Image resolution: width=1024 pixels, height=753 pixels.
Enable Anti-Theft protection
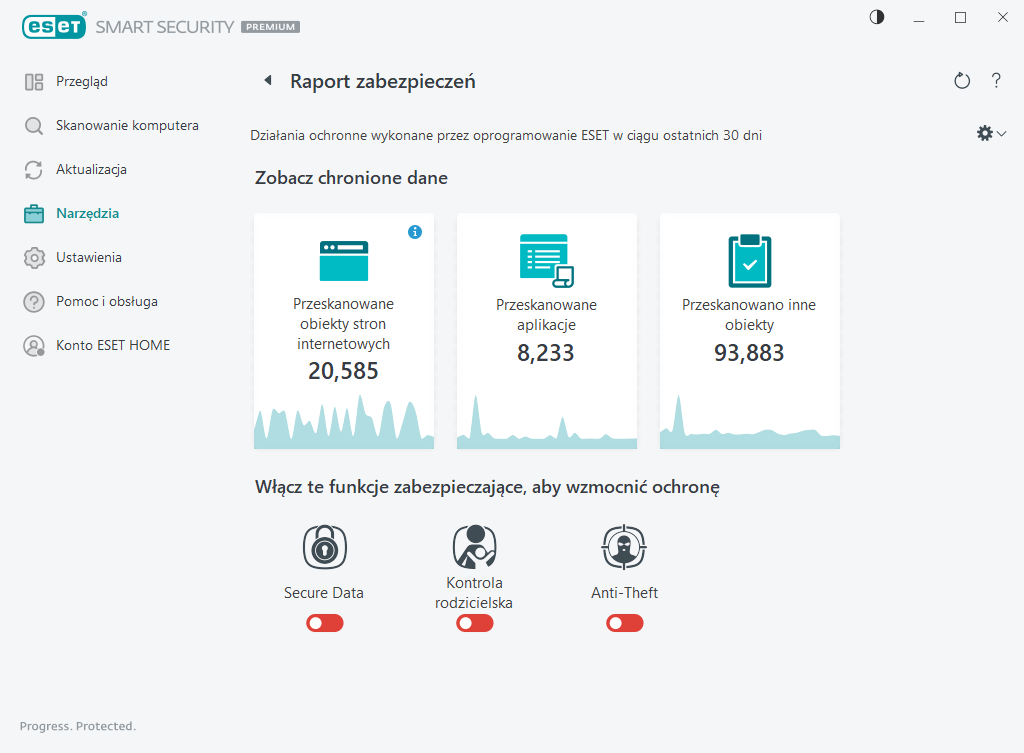(624, 622)
